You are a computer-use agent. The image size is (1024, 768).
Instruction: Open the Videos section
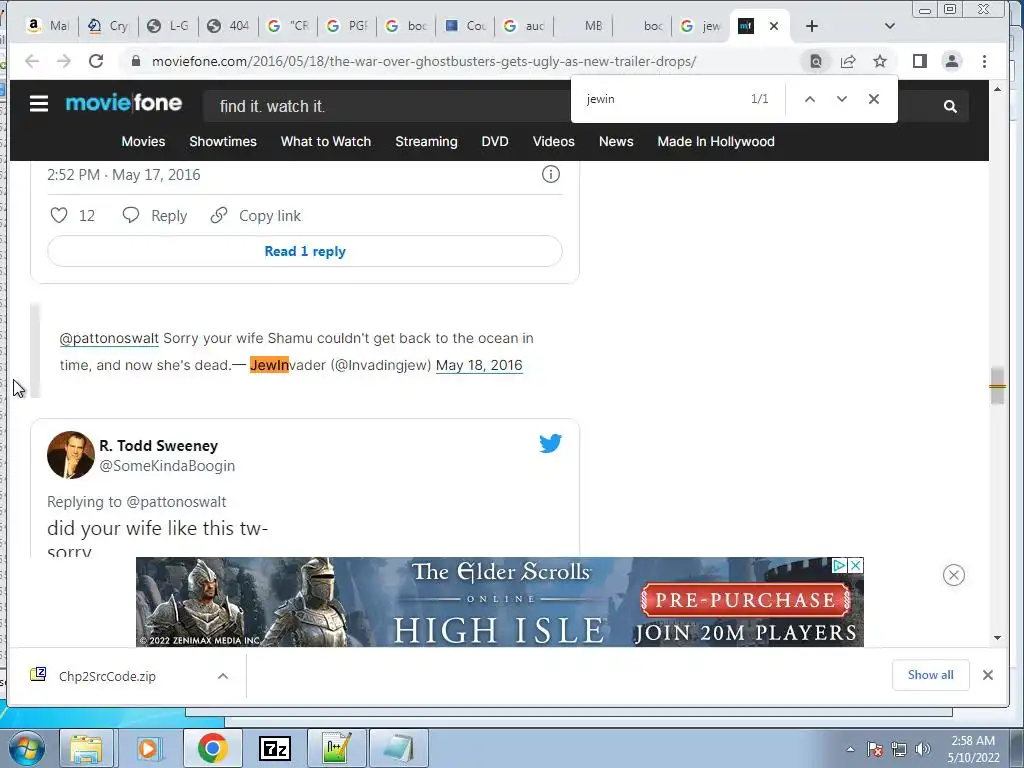554,142
